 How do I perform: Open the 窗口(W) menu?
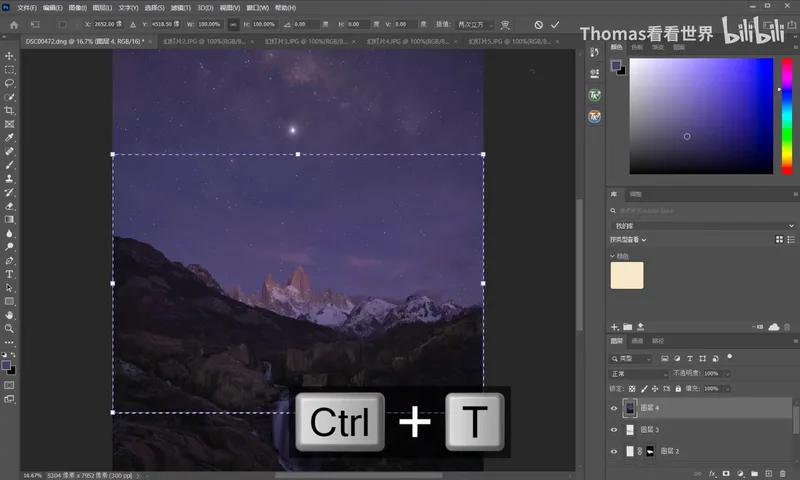(258, 8)
